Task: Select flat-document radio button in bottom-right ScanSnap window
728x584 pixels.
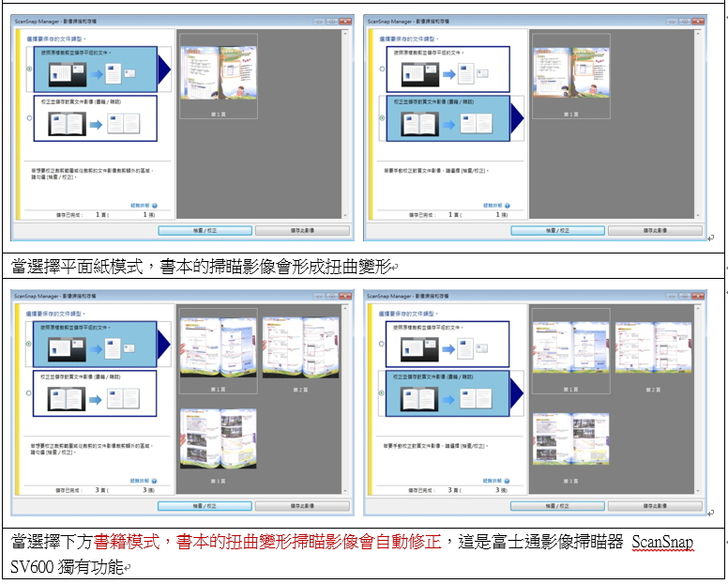Action: pyautogui.click(x=381, y=344)
